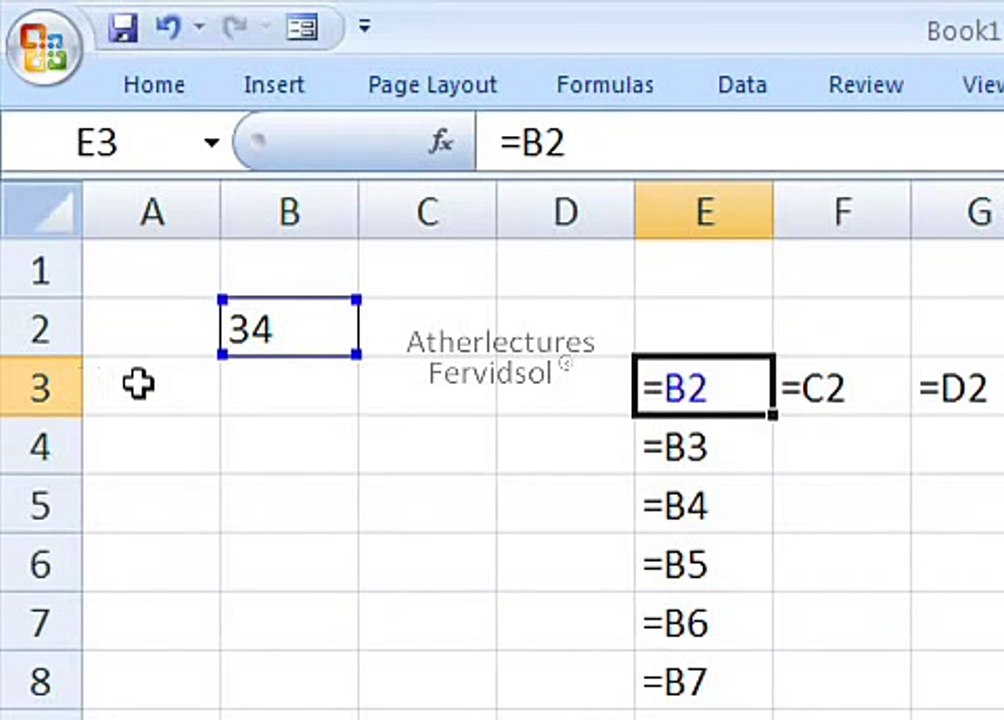Click cell B2 containing 34
This screenshot has height=720, width=1004.
coord(289,328)
